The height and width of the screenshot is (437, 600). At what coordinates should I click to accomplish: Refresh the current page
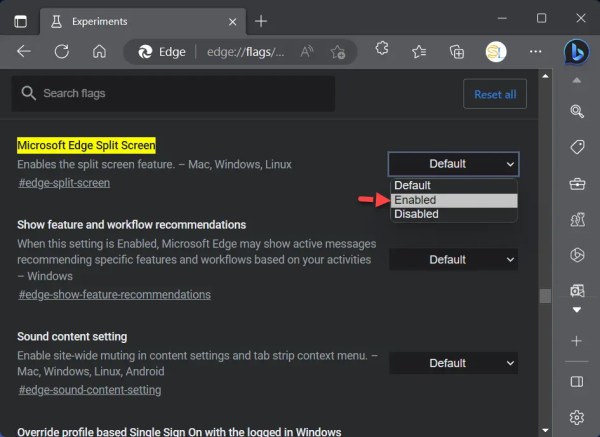(x=62, y=51)
